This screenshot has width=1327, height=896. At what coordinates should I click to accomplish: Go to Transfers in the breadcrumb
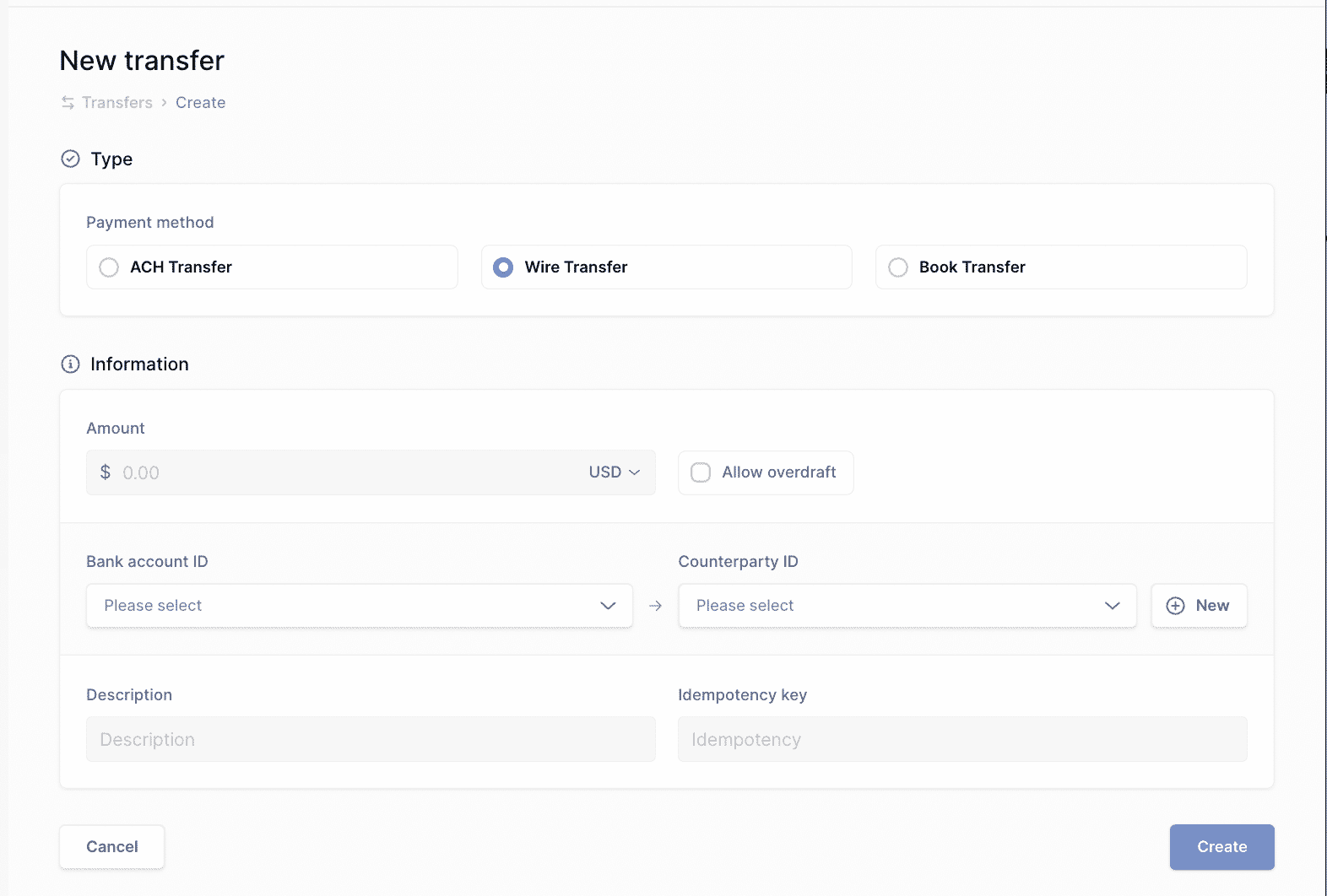coord(117,102)
